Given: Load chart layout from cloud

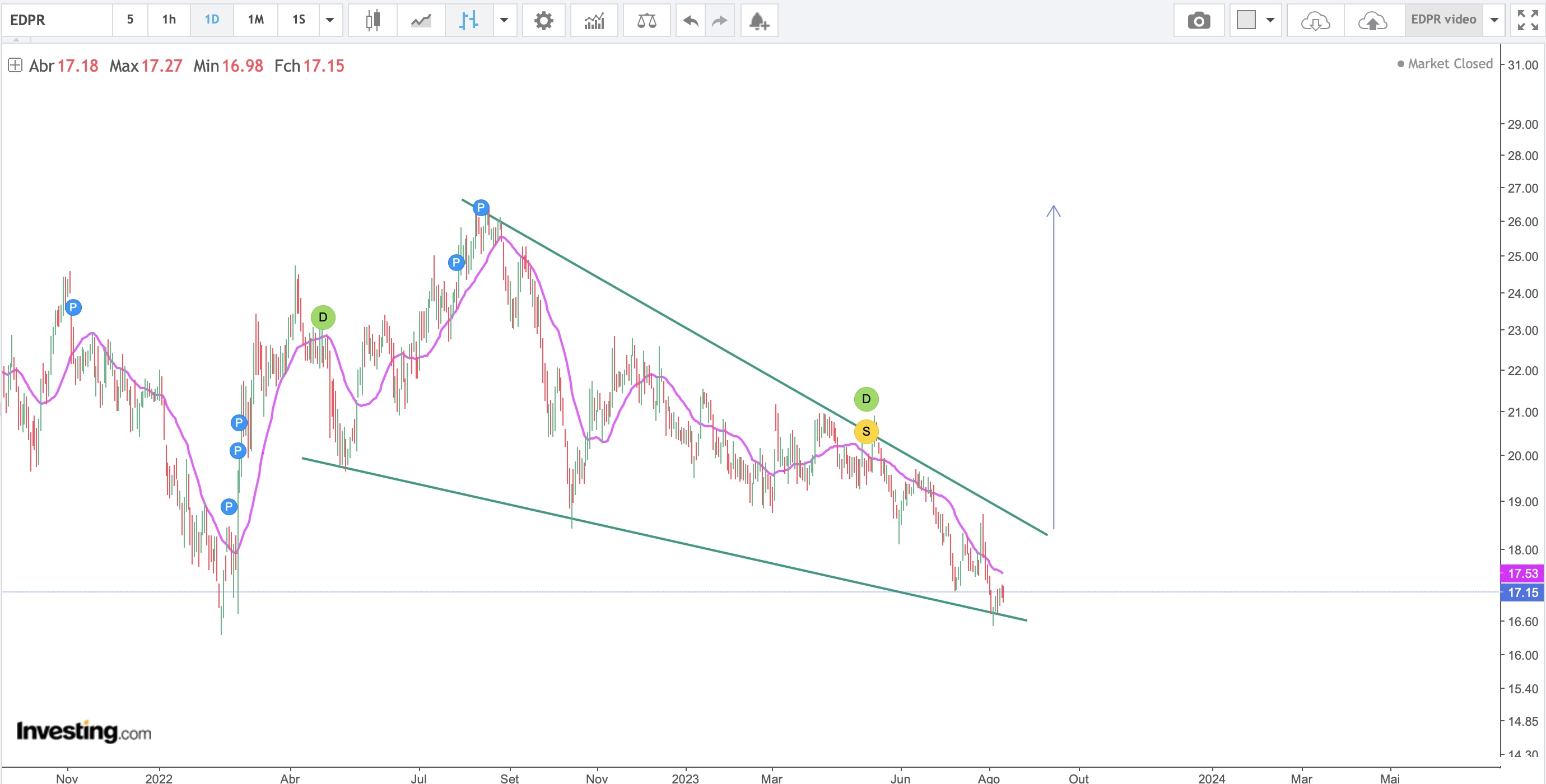Looking at the screenshot, I should [1315, 20].
